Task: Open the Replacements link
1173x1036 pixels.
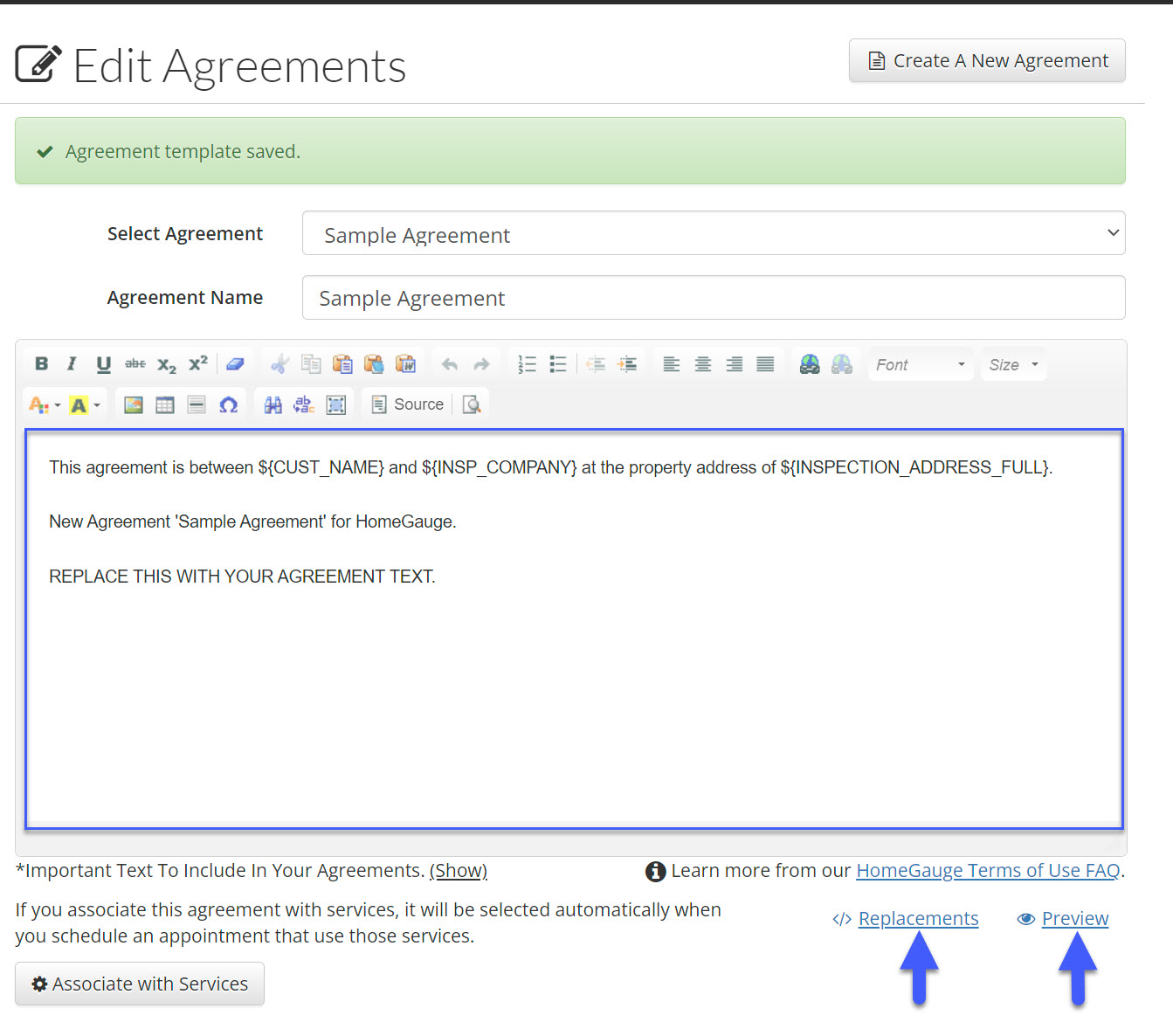Action: (x=918, y=918)
